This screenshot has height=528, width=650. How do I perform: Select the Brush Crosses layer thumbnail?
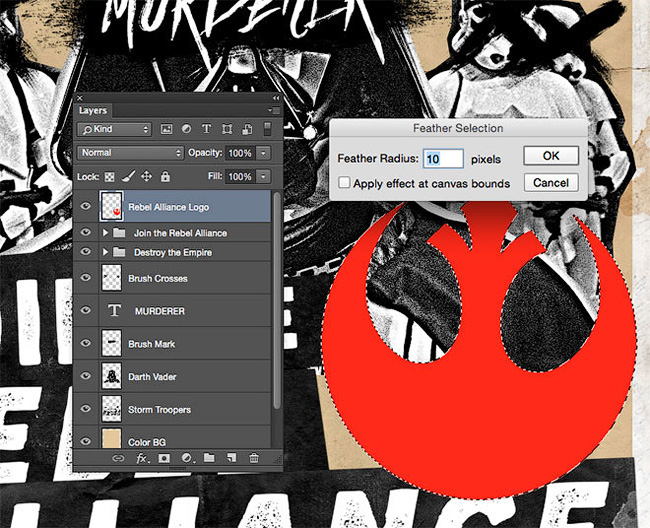(112, 278)
